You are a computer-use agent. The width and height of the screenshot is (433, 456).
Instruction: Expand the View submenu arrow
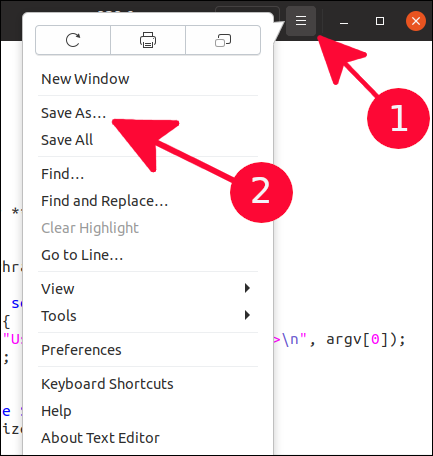click(x=247, y=288)
